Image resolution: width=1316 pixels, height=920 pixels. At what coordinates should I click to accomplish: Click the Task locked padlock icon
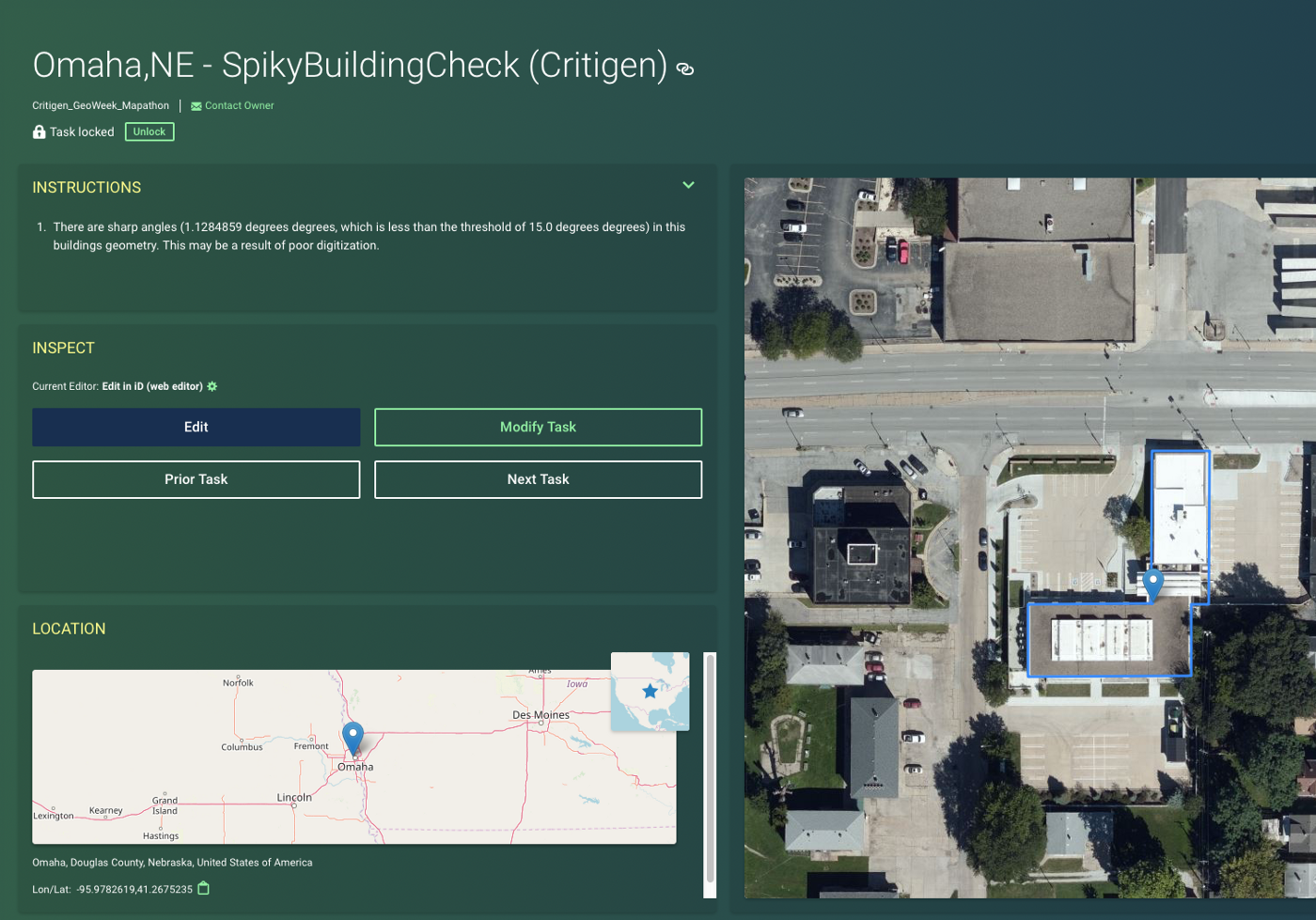[39, 132]
